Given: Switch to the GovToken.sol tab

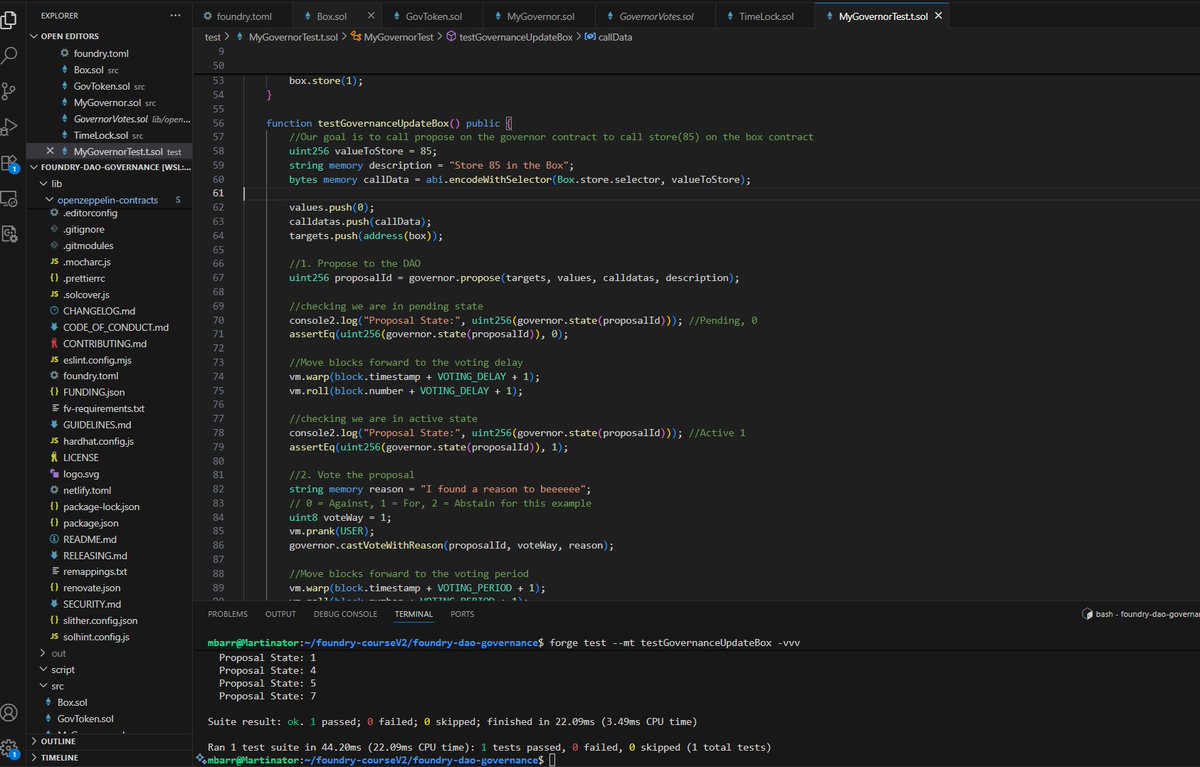Looking at the screenshot, I should point(432,17).
